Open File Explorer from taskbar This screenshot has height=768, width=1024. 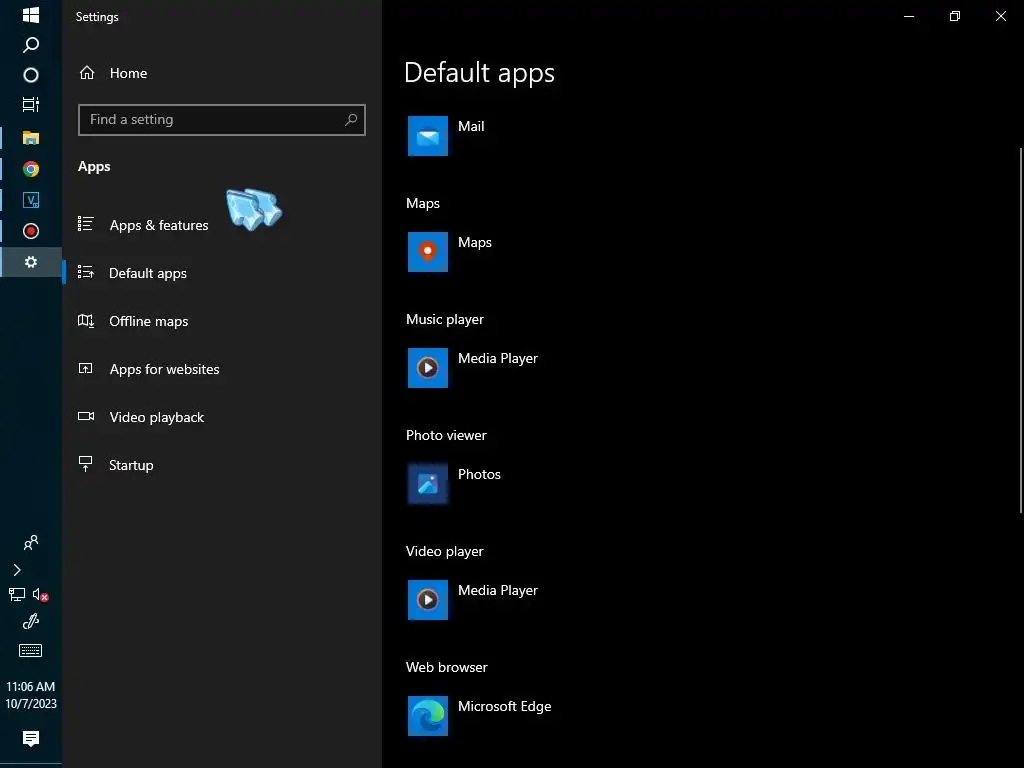click(31, 138)
